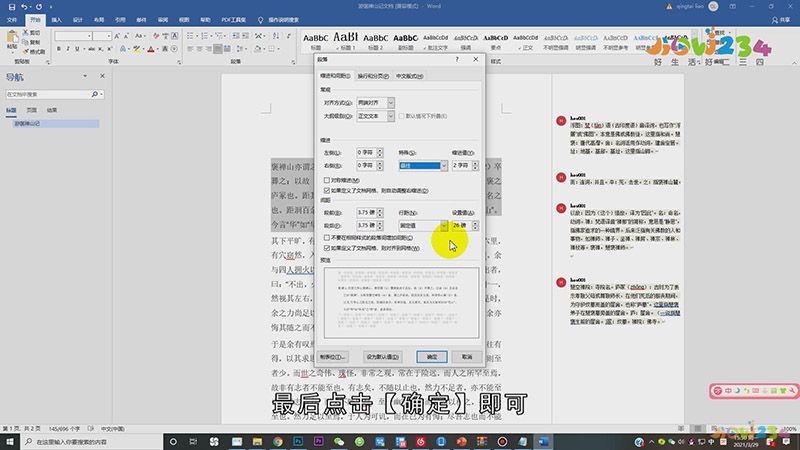Apply red font color
This screenshot has width=800, height=450.
[151, 49]
